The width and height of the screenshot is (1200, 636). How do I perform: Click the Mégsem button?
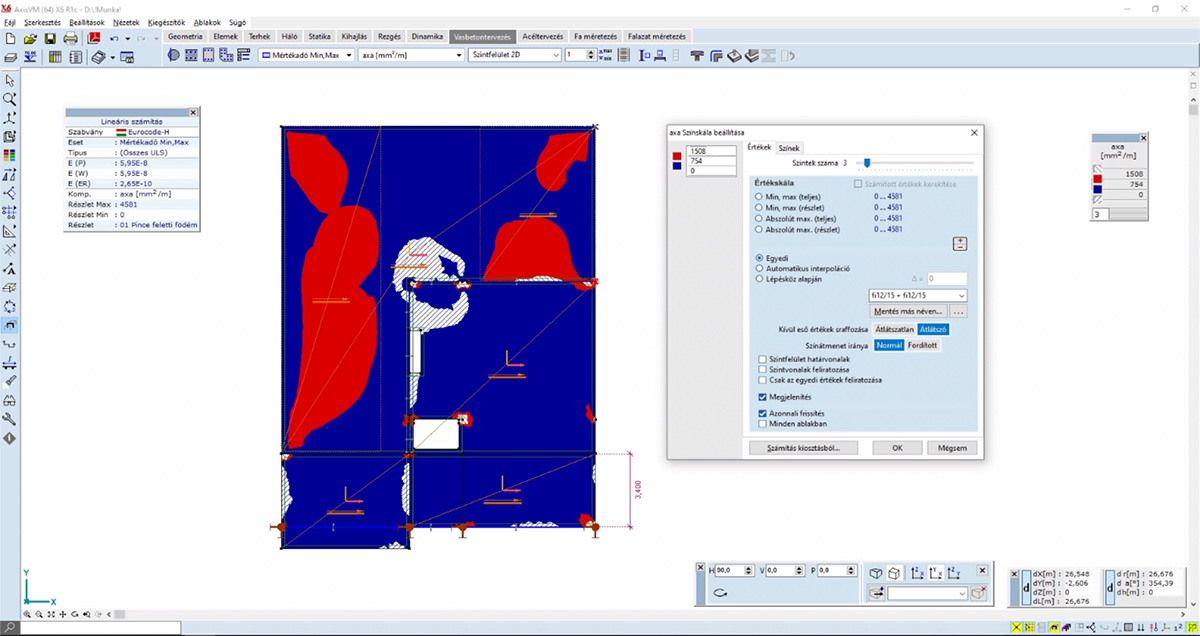click(951, 448)
